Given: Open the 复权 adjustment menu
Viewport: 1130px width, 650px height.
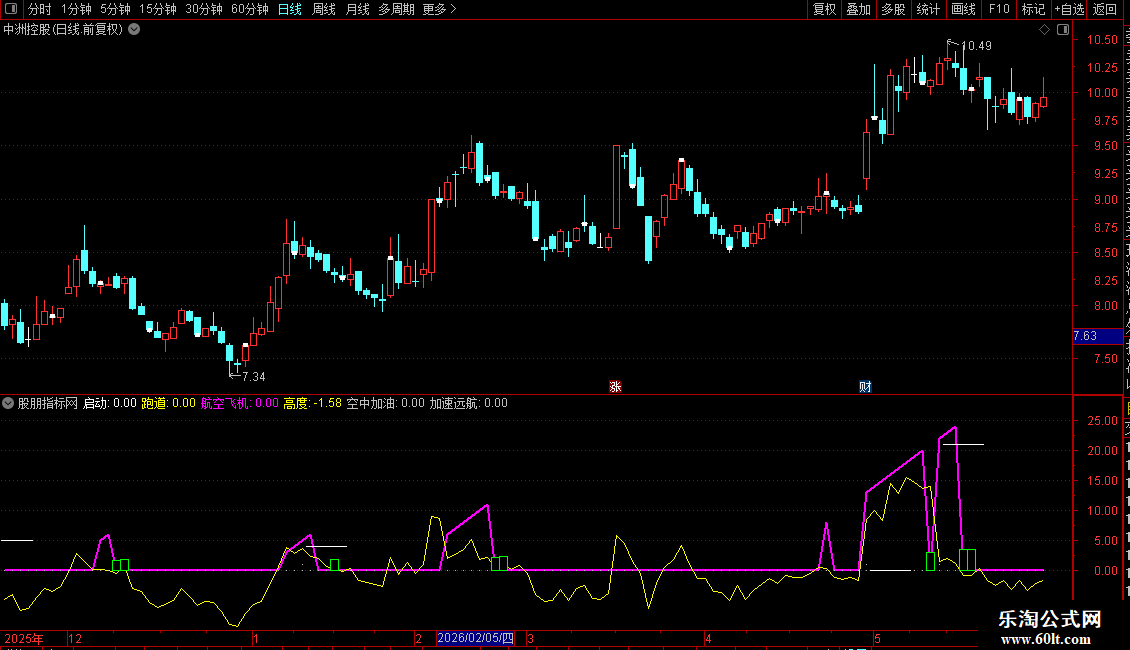Looking at the screenshot, I should 824,9.
